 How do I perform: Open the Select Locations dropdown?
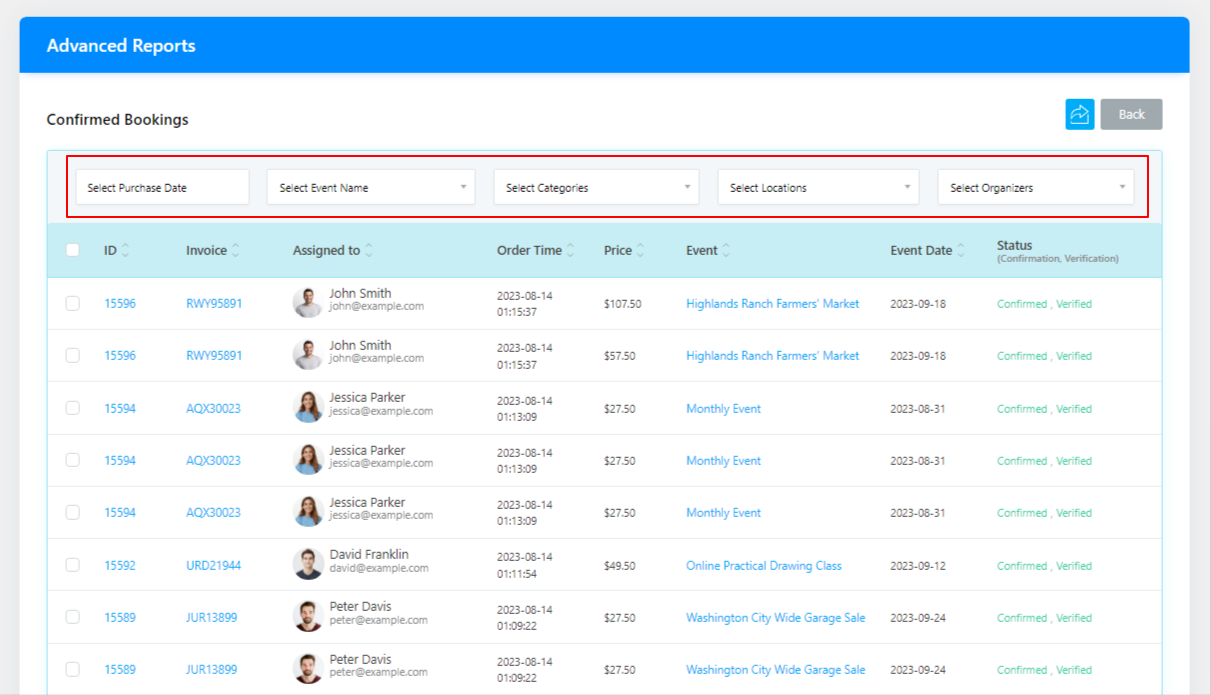click(x=818, y=187)
